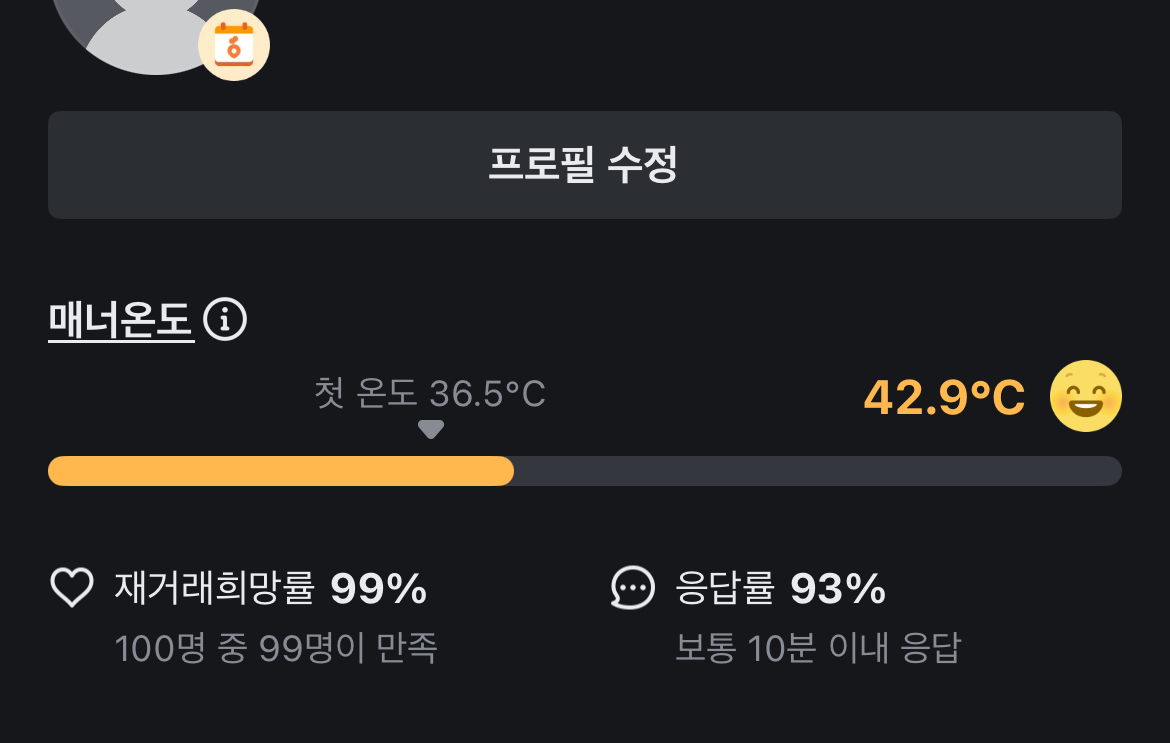Click the triangle marker under 첫 온도
Screen dimensions: 1170x743
(430, 429)
